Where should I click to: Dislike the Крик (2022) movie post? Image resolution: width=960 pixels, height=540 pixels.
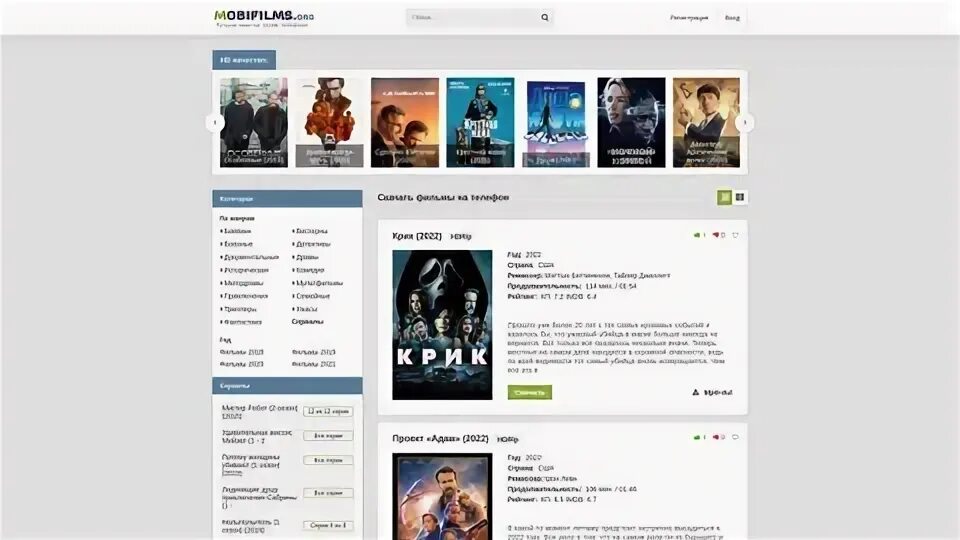pos(718,235)
